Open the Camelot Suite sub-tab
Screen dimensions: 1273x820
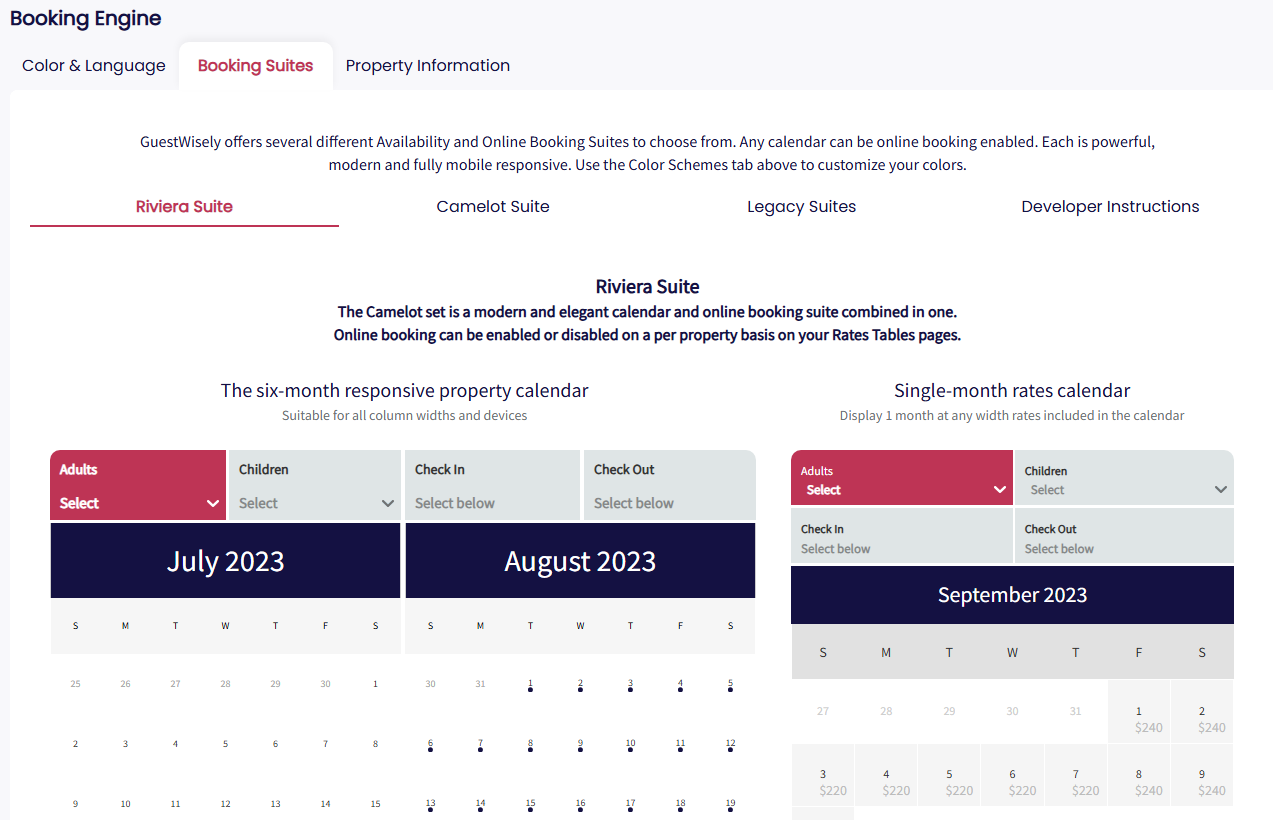[493, 207]
